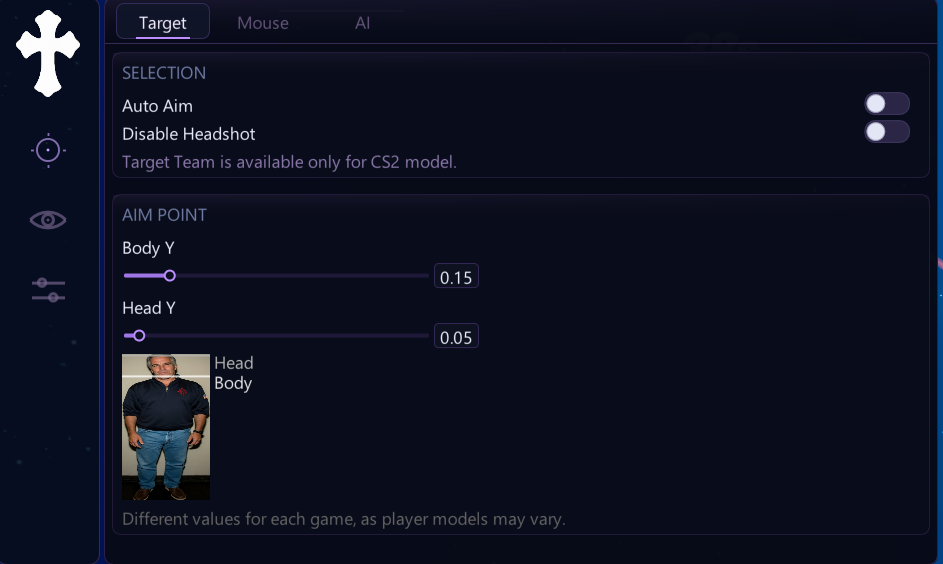Image resolution: width=943 pixels, height=564 pixels.
Task: Toggle the Disable Headshot switch
Action: click(x=886, y=132)
